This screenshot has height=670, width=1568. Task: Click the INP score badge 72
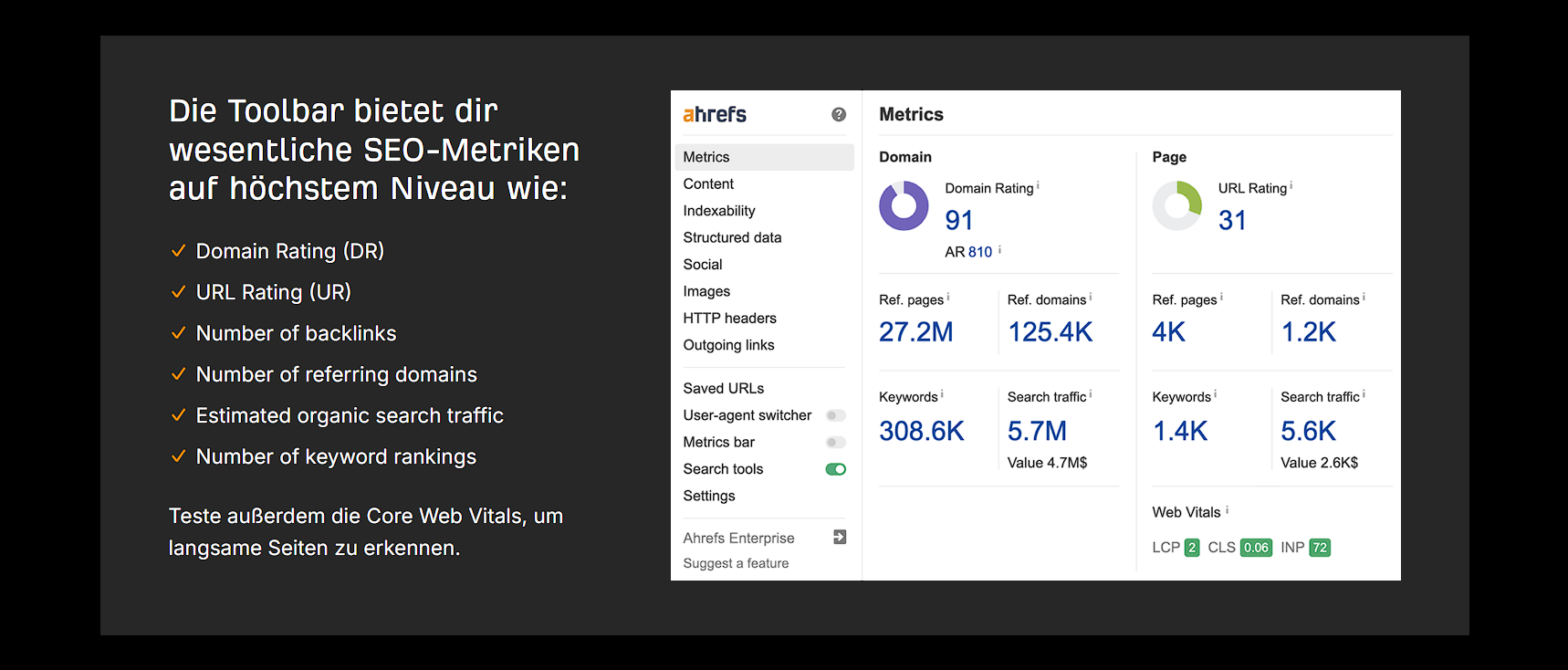pyautogui.click(x=1320, y=548)
